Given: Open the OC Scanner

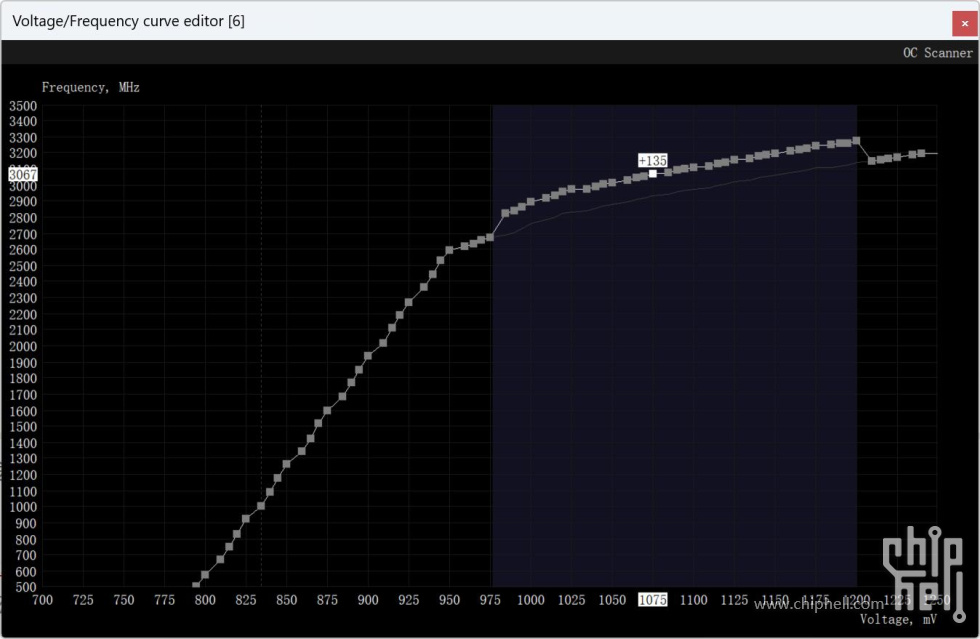Looking at the screenshot, I should tap(937, 53).
